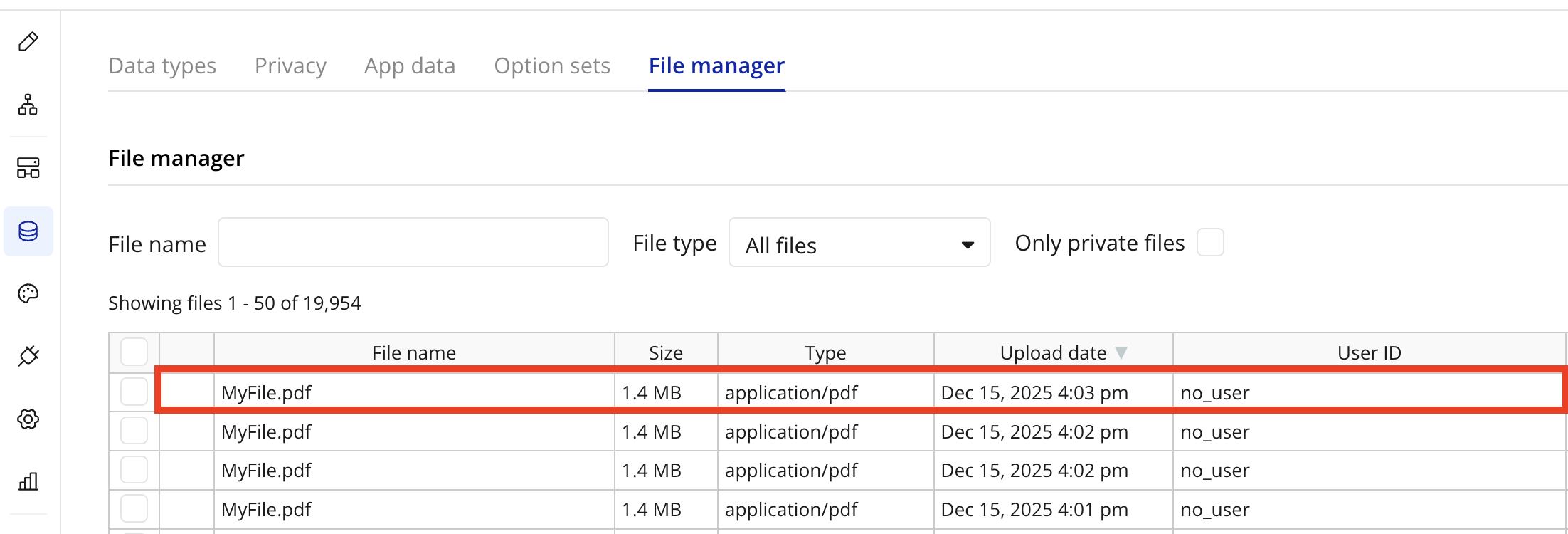Image resolution: width=1568 pixels, height=534 pixels.
Task: Open the Design tab pencil icon
Action: 28,42
